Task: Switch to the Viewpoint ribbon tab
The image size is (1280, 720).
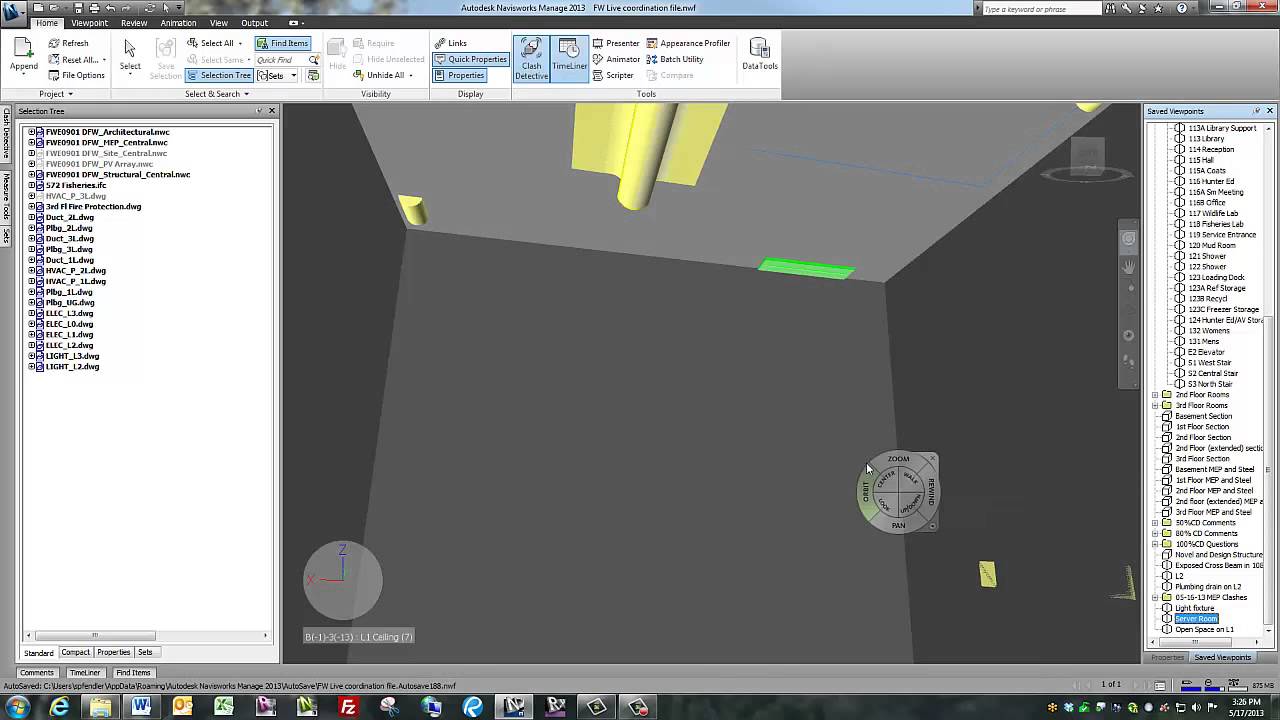Action: tap(90, 23)
